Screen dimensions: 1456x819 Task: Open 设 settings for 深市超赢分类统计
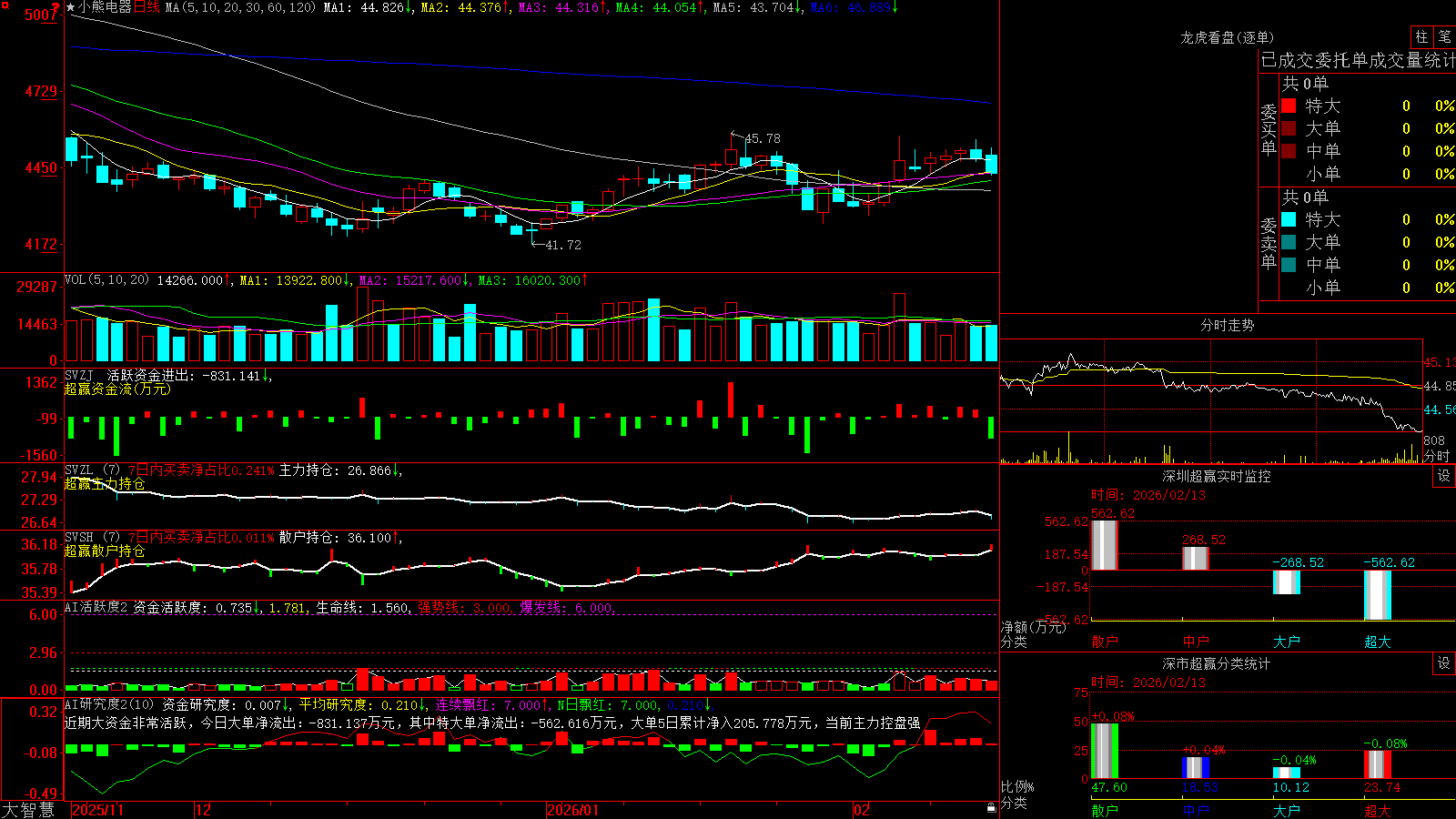[x=1444, y=663]
